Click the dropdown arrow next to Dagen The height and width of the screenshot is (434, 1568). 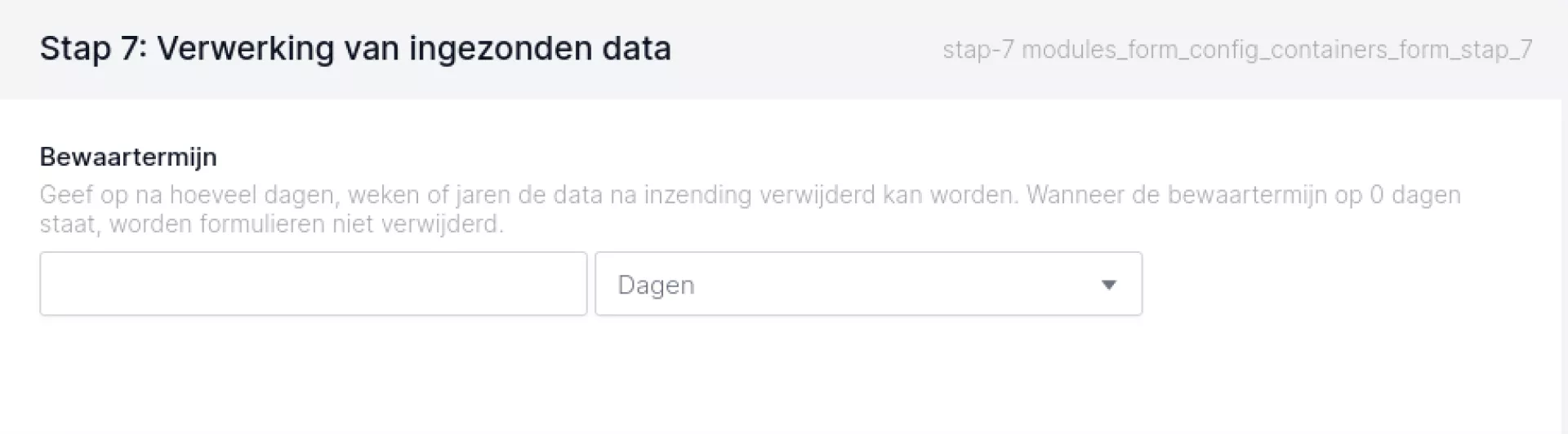(x=1108, y=285)
